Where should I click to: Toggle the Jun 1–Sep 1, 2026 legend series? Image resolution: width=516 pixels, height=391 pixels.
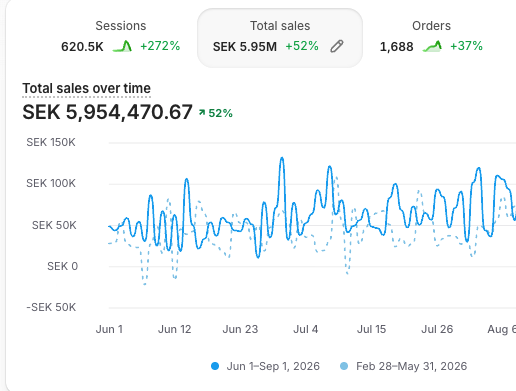point(265,366)
